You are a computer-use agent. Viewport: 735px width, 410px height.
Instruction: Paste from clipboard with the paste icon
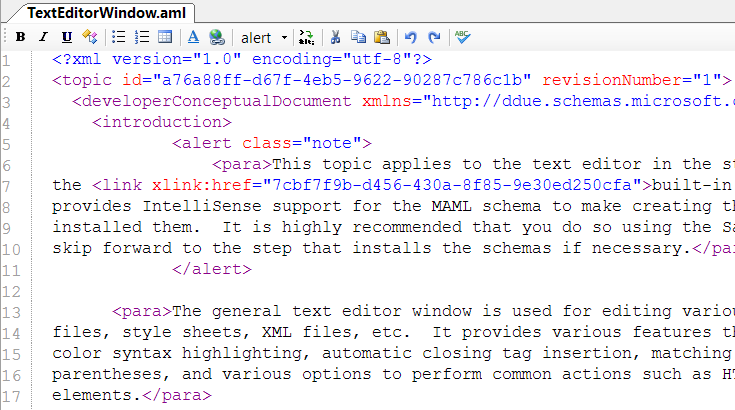pyautogui.click(x=382, y=37)
